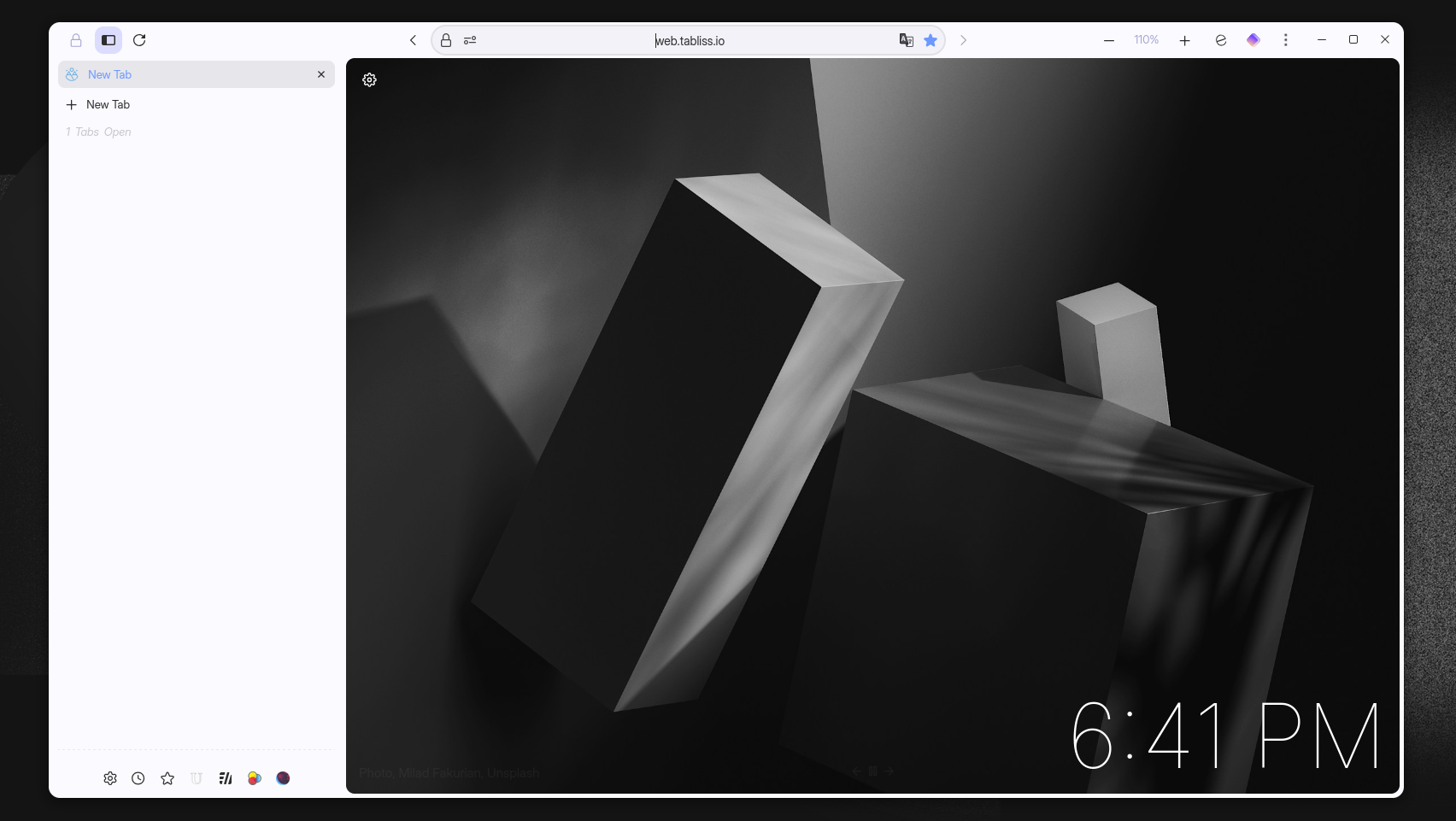The height and width of the screenshot is (821, 1456).
Task: Open bookmarks star icon in sidebar footer
Action: (x=167, y=778)
